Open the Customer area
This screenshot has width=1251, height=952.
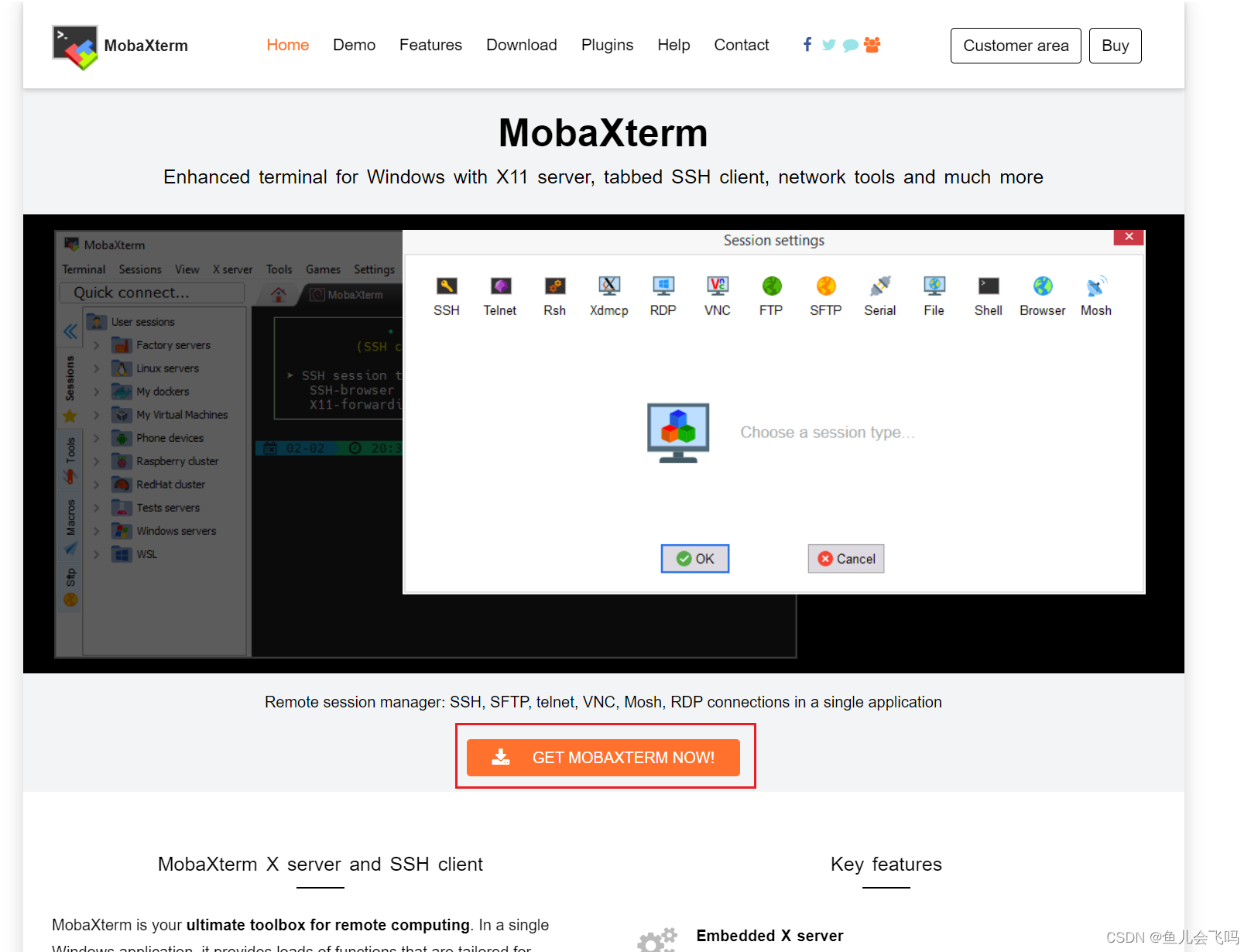click(1015, 45)
